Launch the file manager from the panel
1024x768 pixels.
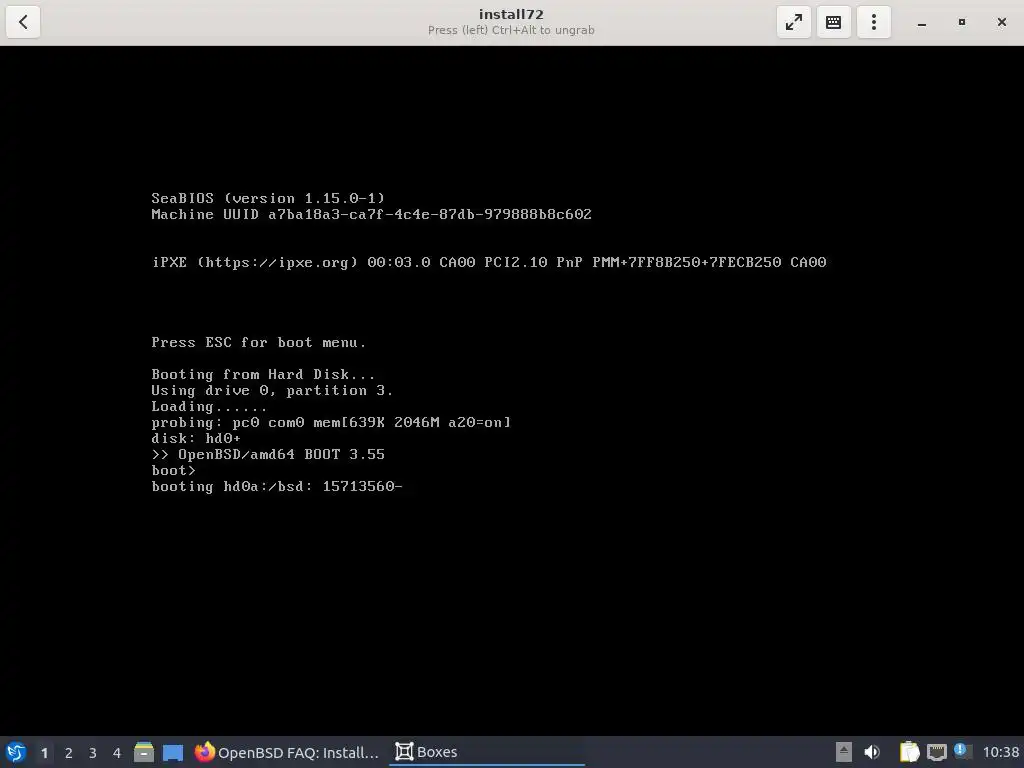tap(144, 752)
